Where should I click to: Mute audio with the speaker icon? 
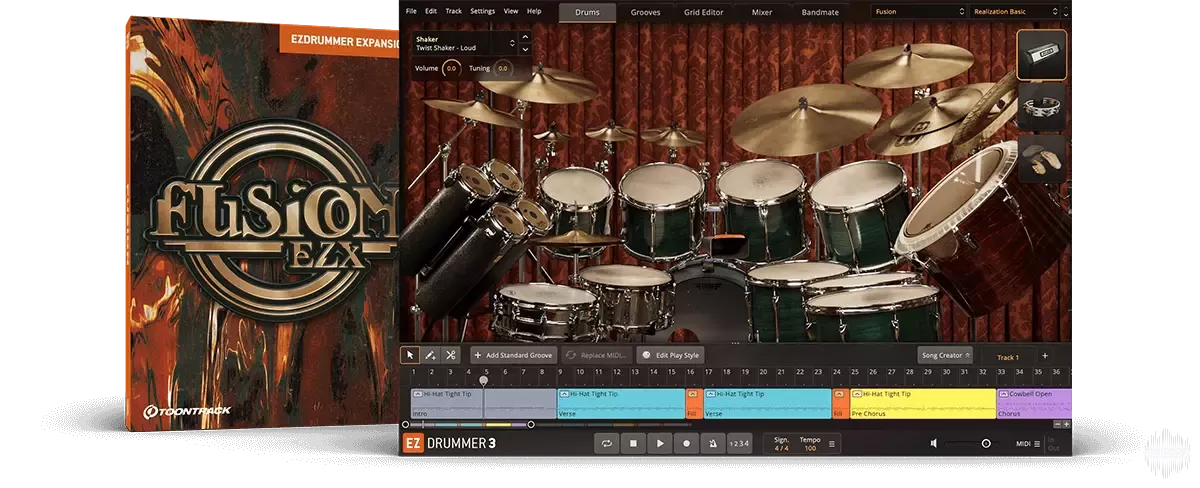[934, 443]
